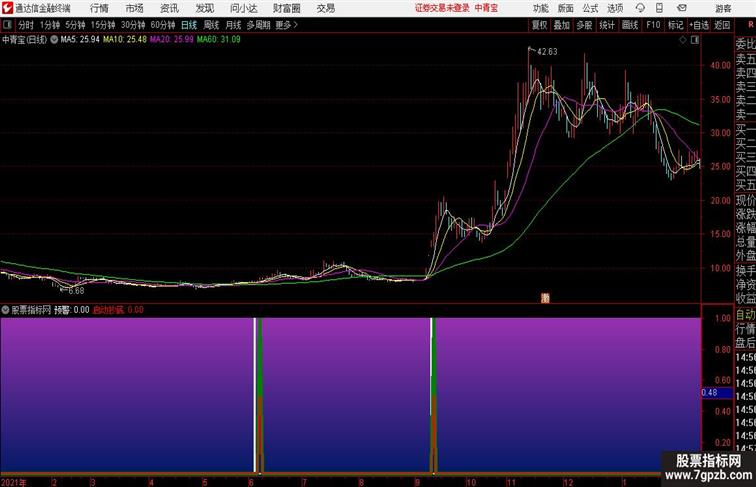Click the yellow 财 info marker on chart

coord(545,298)
